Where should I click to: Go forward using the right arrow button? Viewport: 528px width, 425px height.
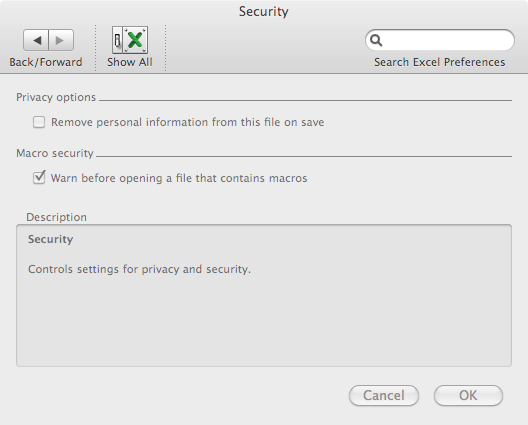(61, 40)
